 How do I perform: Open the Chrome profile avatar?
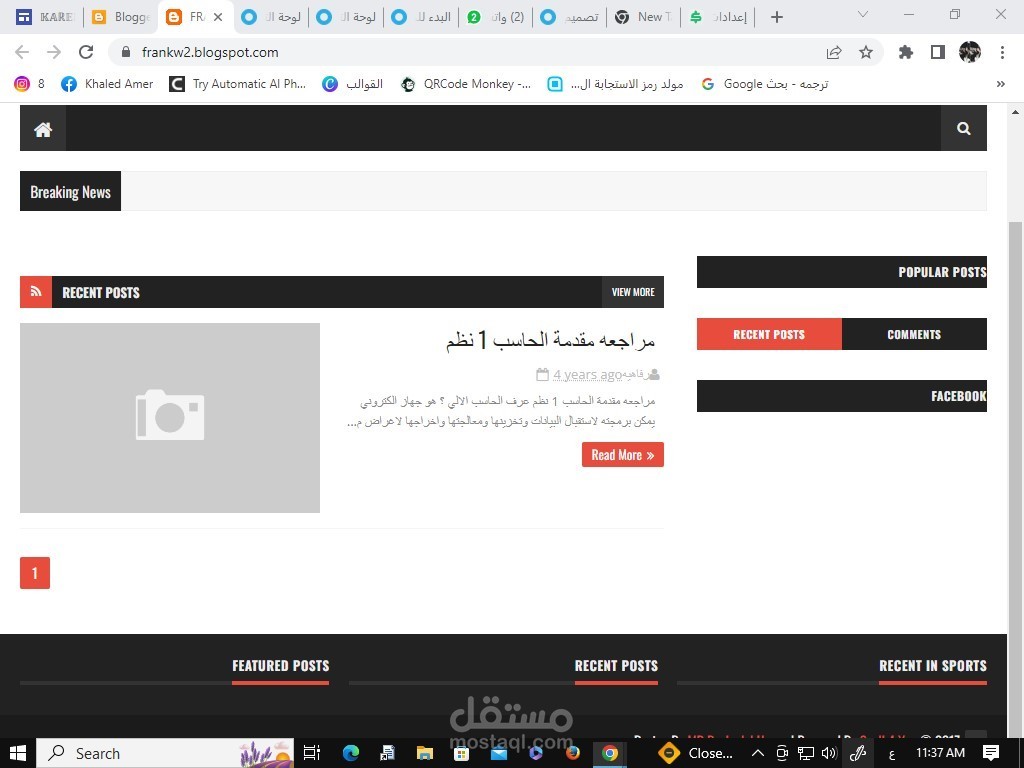point(970,52)
